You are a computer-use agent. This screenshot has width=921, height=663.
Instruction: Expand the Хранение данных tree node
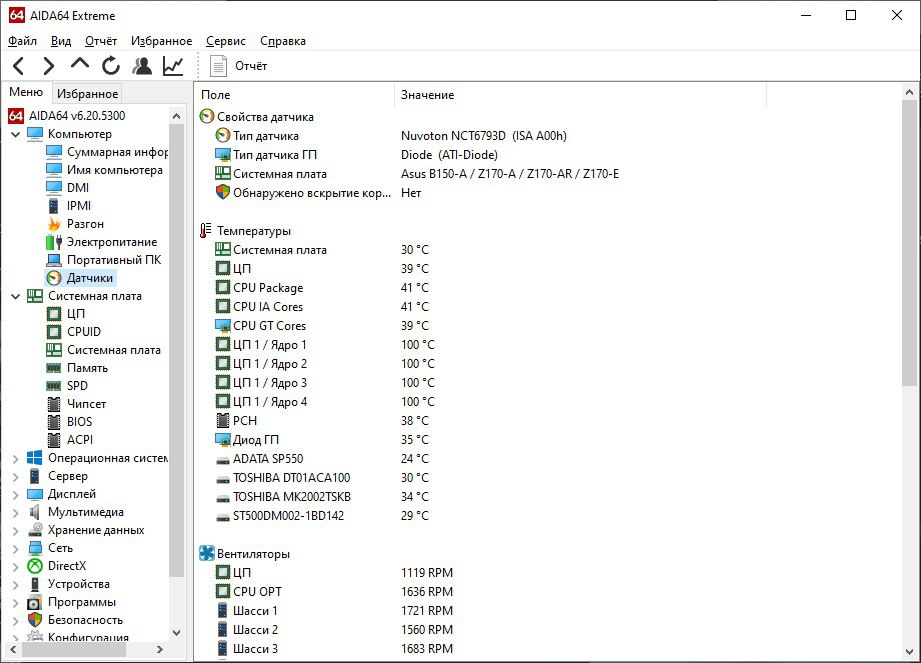coord(16,531)
